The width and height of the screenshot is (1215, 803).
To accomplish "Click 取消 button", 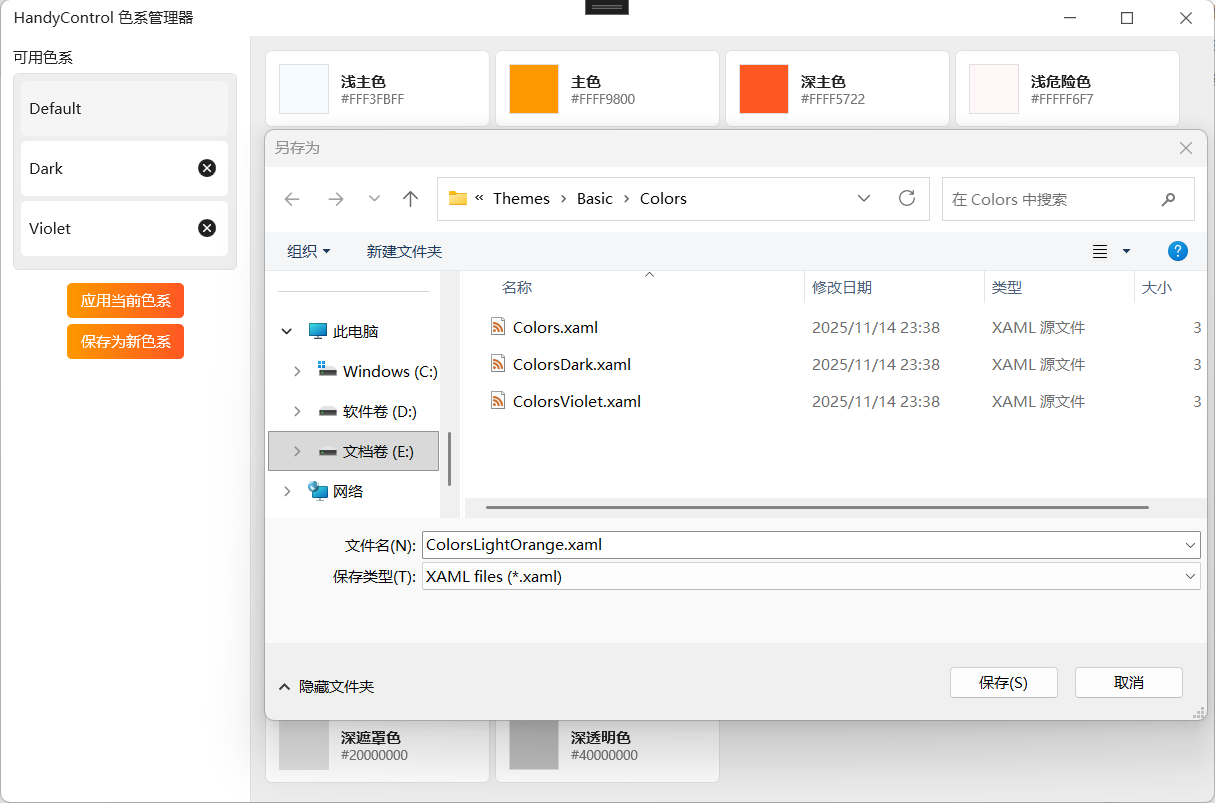I will [1129, 682].
